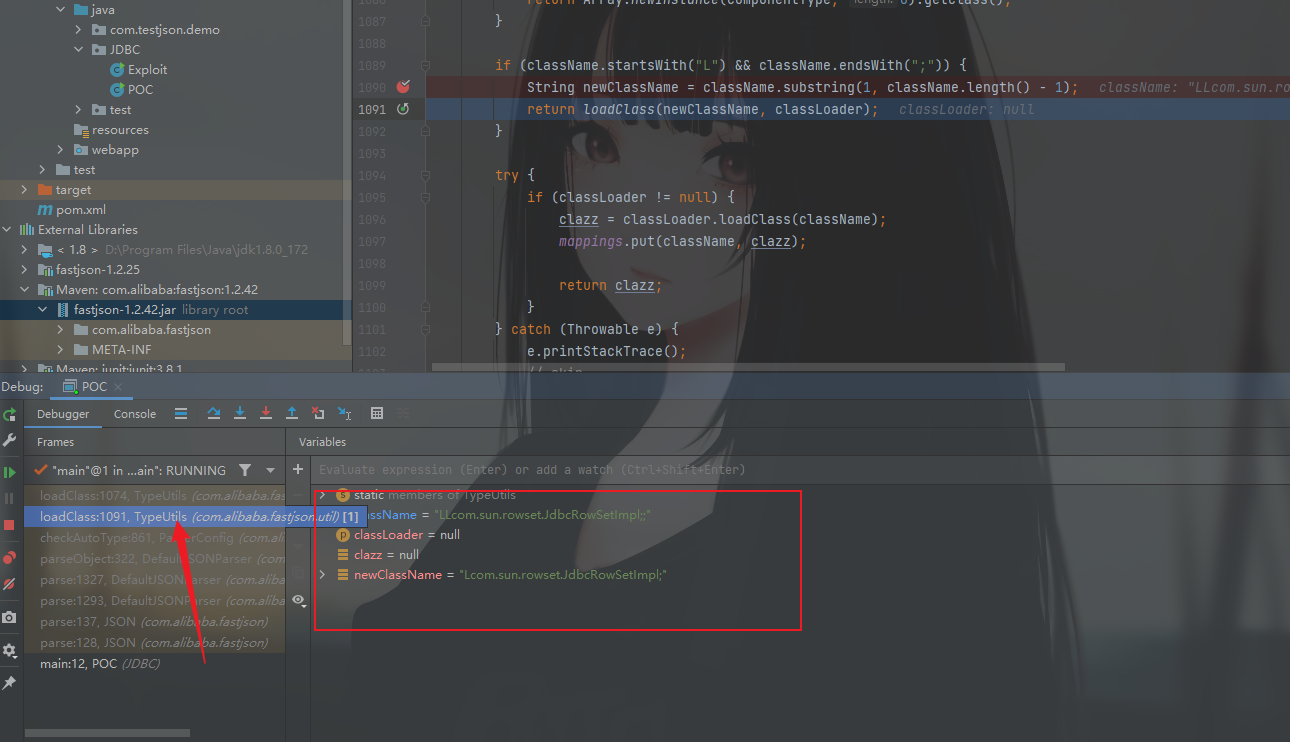
Task: Step into the method
Action: (x=240, y=413)
